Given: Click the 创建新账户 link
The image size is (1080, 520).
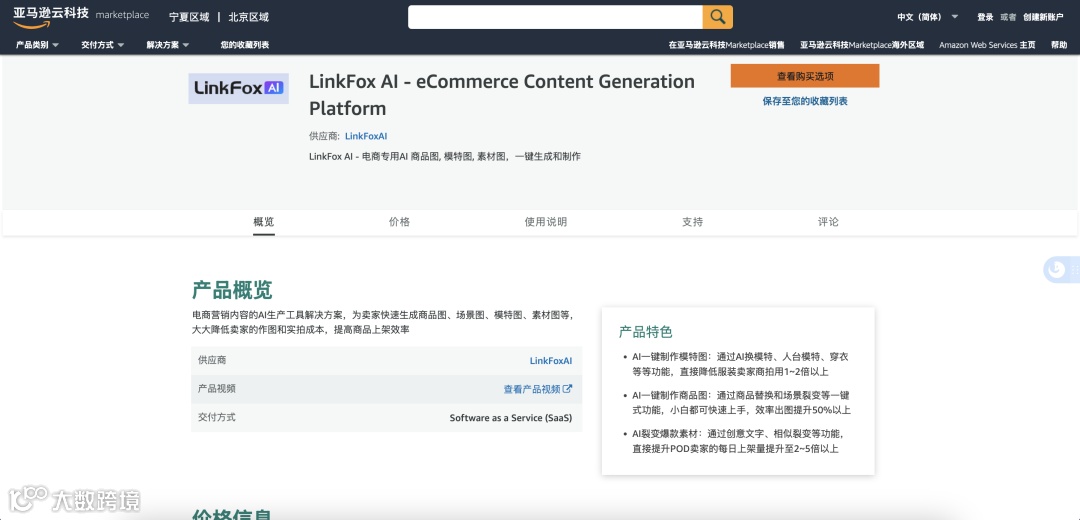Looking at the screenshot, I should click(x=1043, y=17).
